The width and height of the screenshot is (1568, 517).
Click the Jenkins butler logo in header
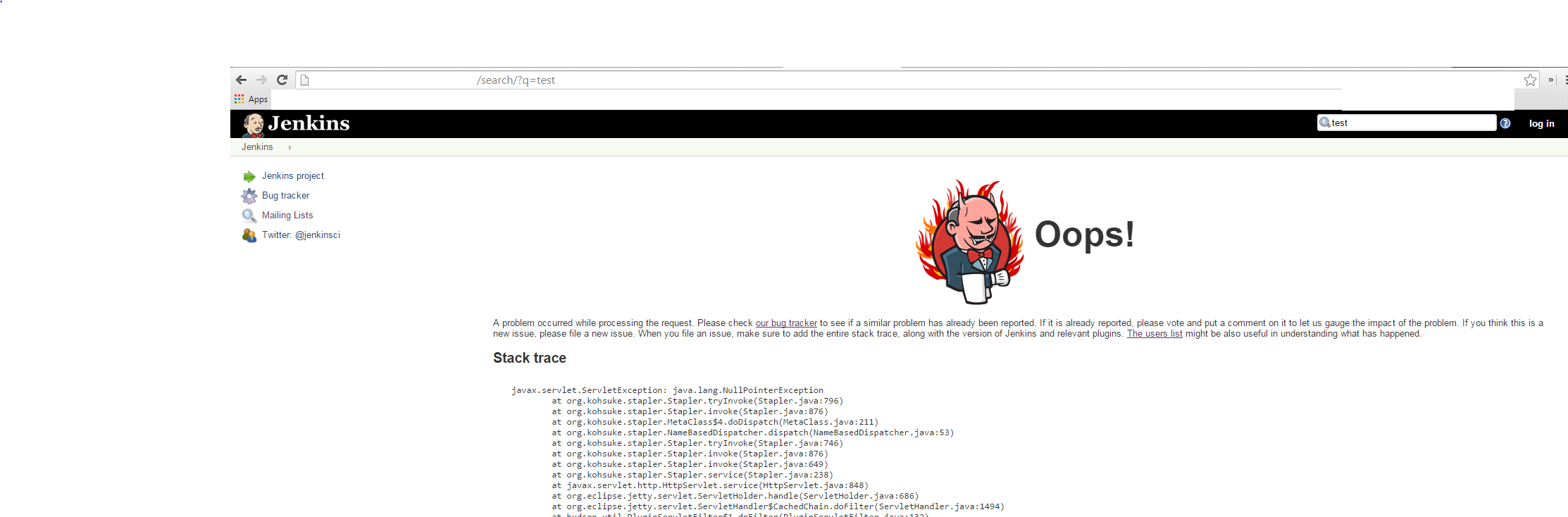(254, 125)
